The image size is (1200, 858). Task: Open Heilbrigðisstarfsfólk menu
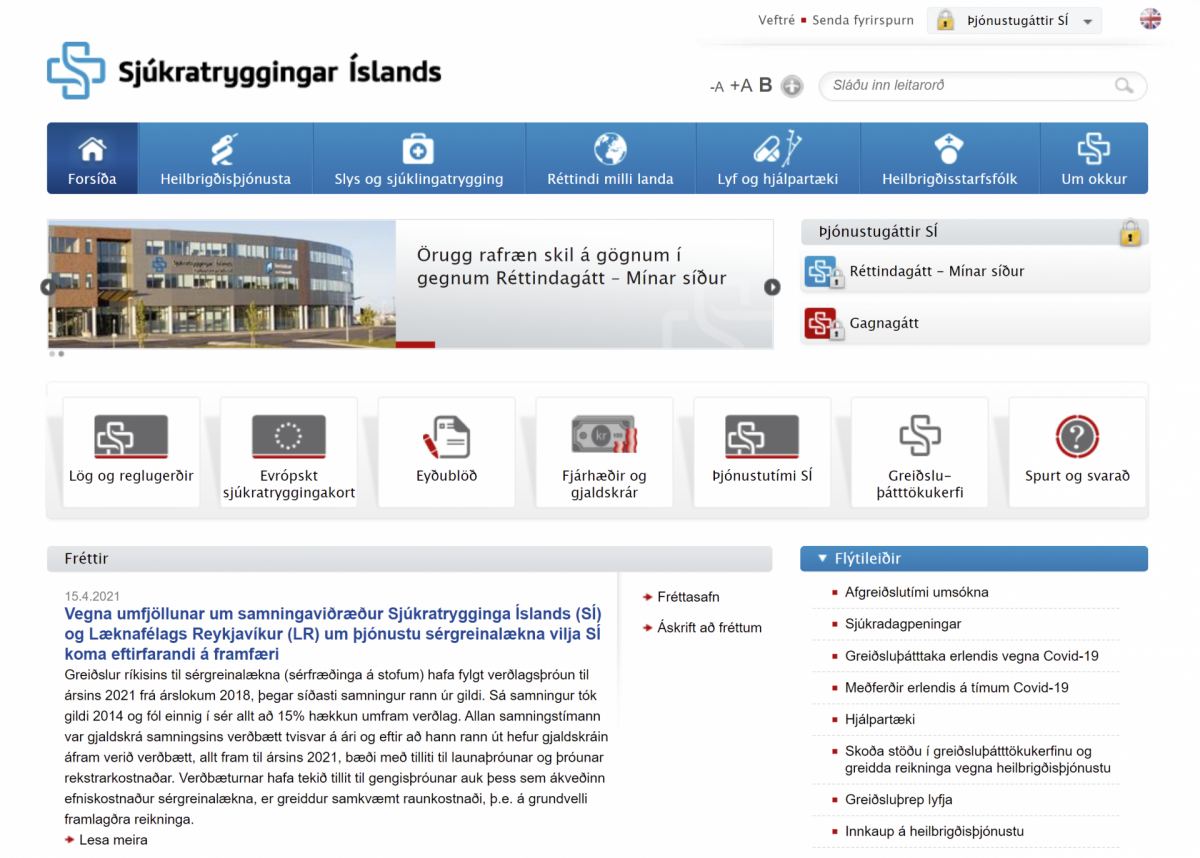pyautogui.click(x=949, y=158)
